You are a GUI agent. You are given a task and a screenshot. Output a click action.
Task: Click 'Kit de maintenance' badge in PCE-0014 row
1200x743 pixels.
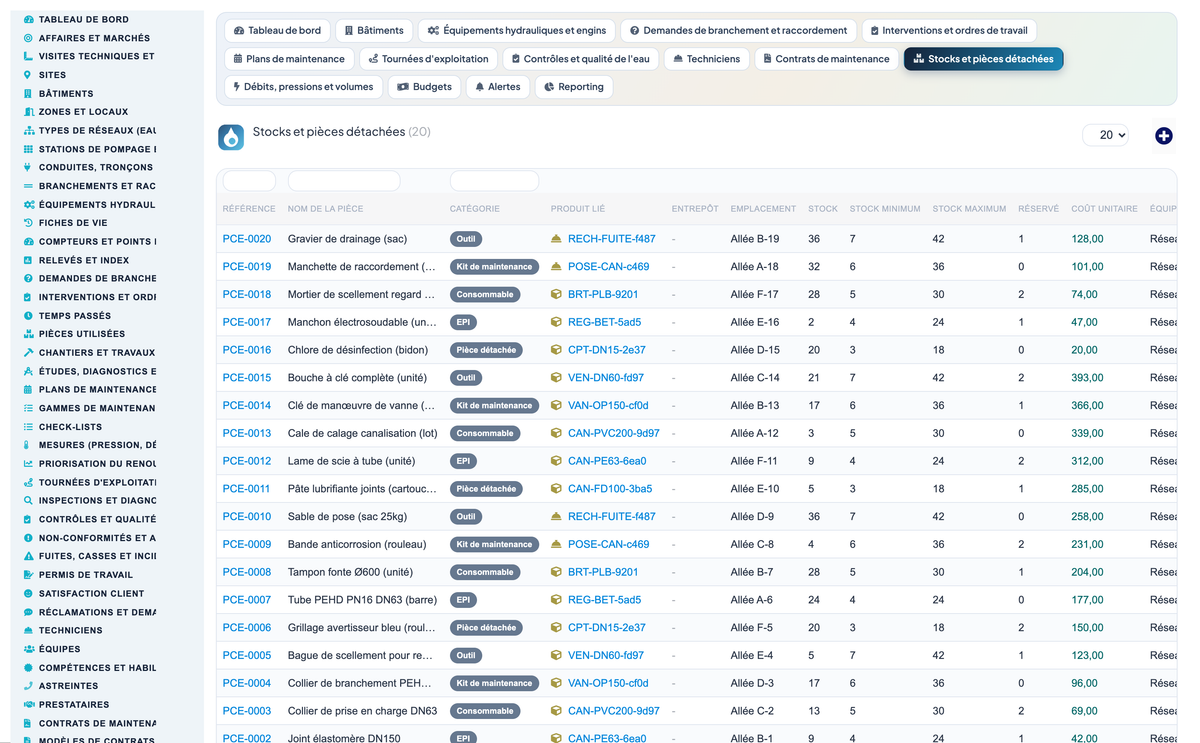494,406
